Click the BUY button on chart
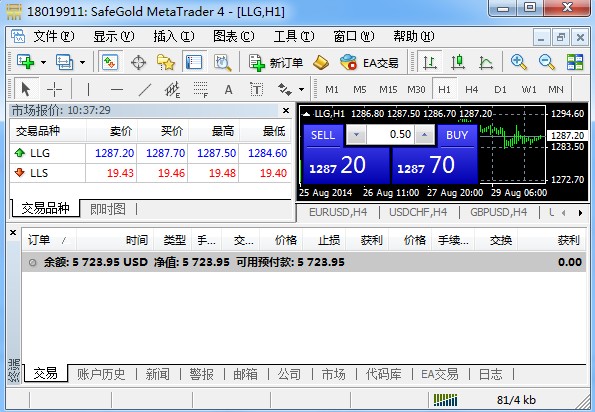This screenshot has width=595, height=412. click(x=457, y=135)
